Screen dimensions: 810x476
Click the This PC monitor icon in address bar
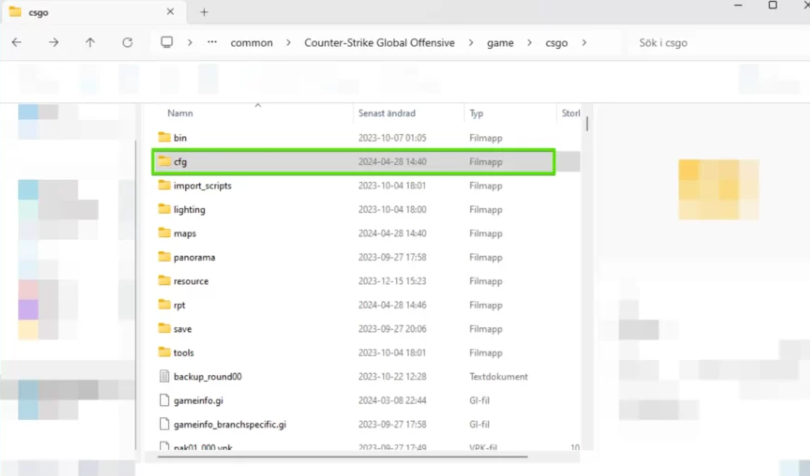166,42
